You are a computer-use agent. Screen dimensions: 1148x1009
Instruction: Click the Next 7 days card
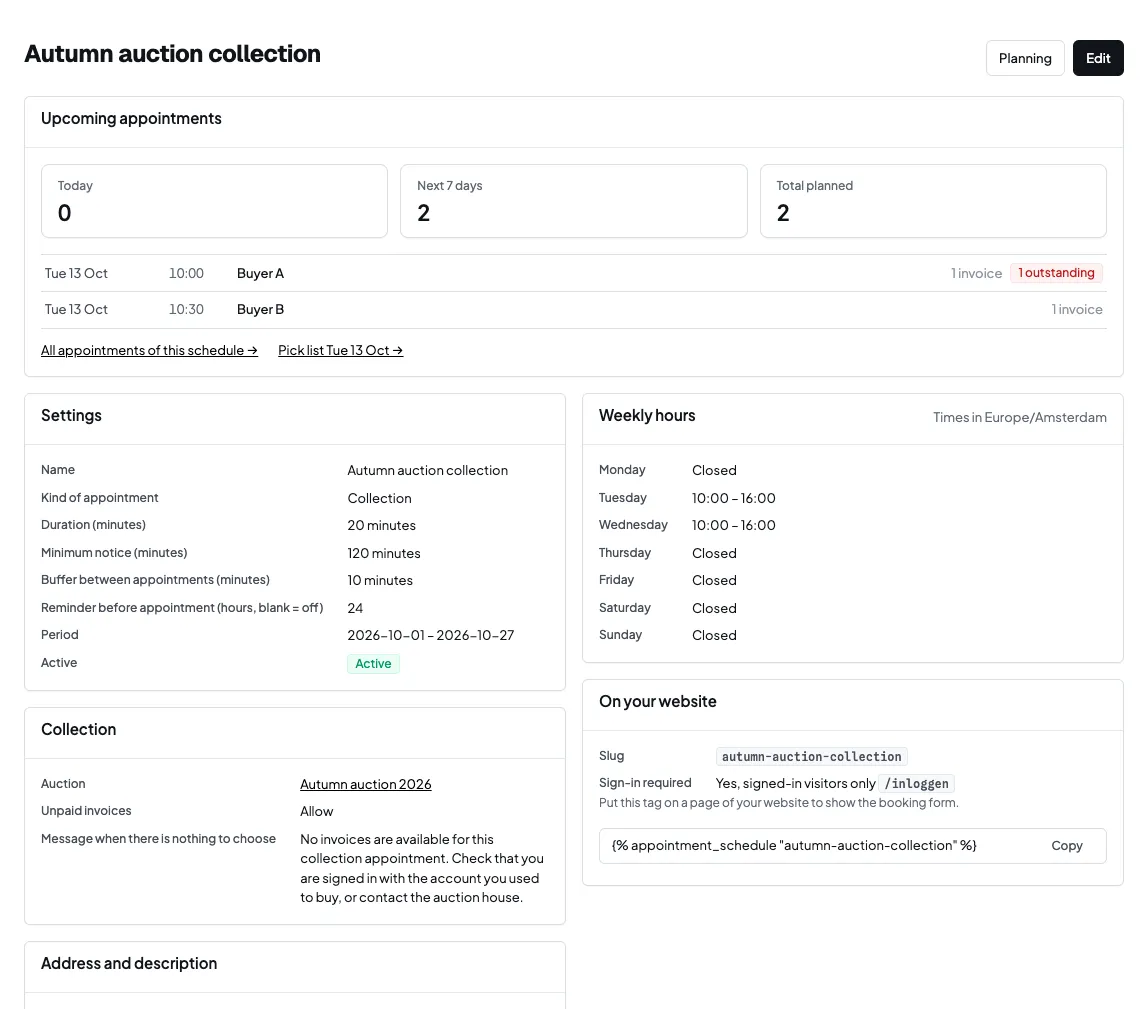coord(573,201)
